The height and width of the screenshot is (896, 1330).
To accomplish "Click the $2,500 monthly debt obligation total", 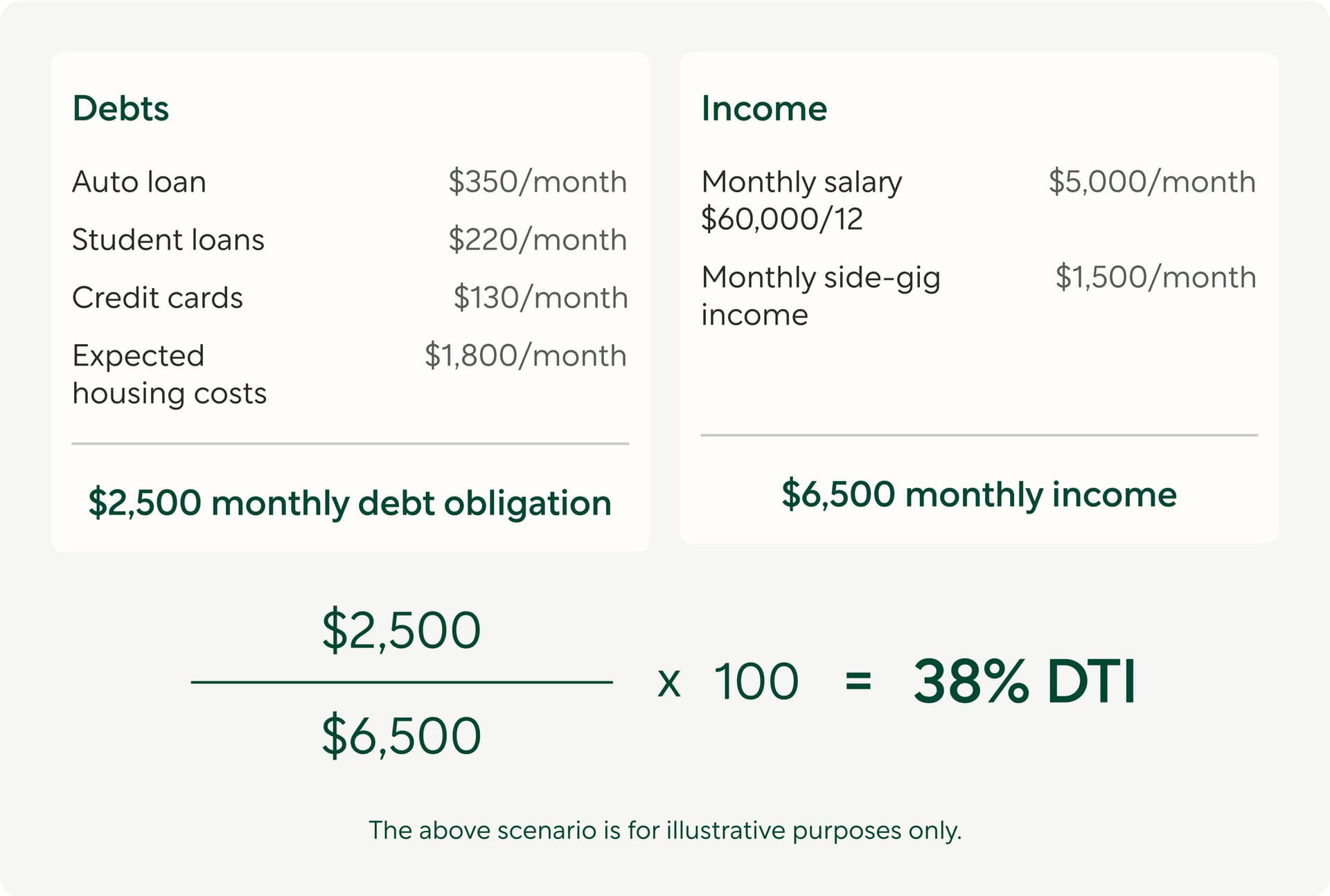I will [350, 503].
